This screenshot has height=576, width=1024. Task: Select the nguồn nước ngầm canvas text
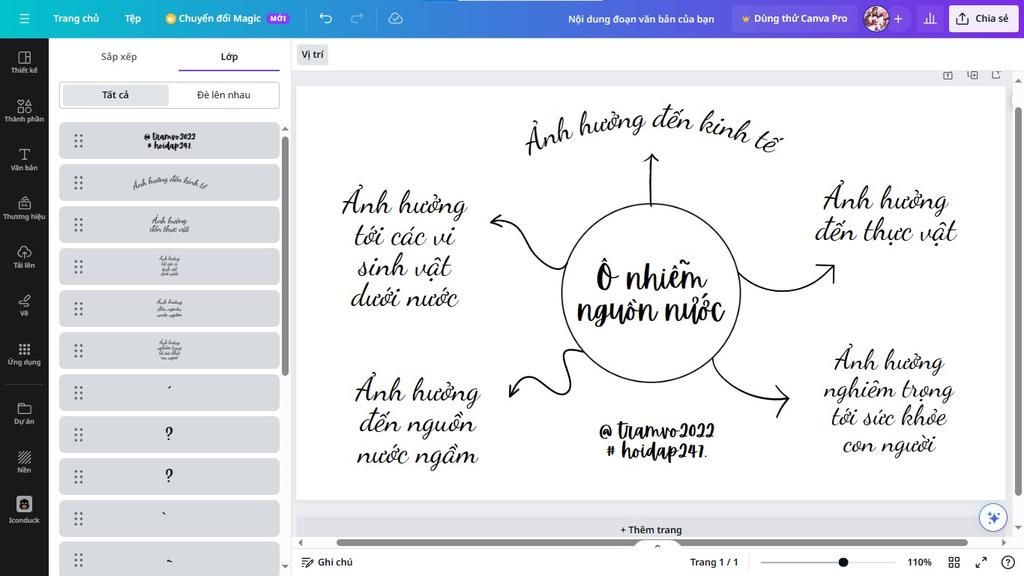(417, 423)
